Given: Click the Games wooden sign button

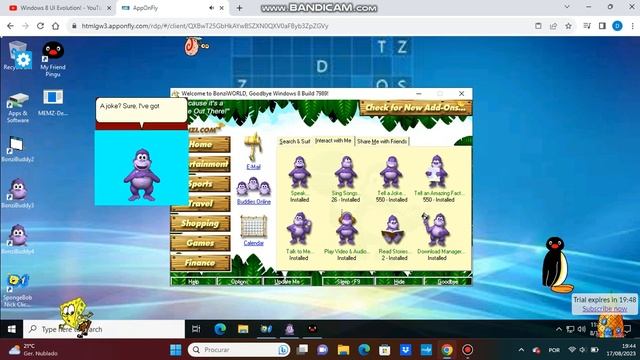Looking at the screenshot, I should (x=200, y=243).
